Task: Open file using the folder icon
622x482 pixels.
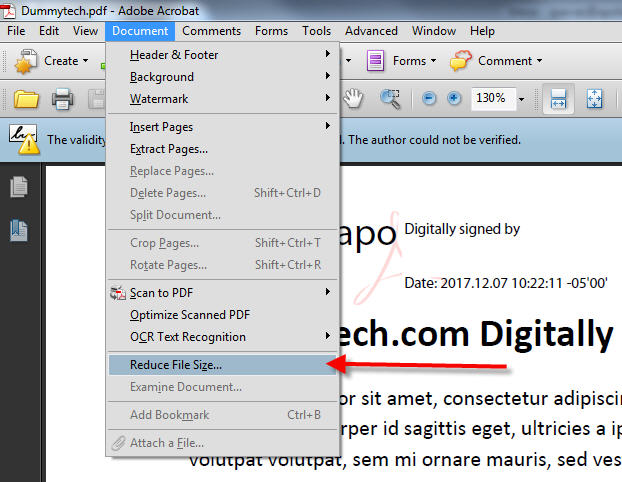Action: click(x=26, y=99)
